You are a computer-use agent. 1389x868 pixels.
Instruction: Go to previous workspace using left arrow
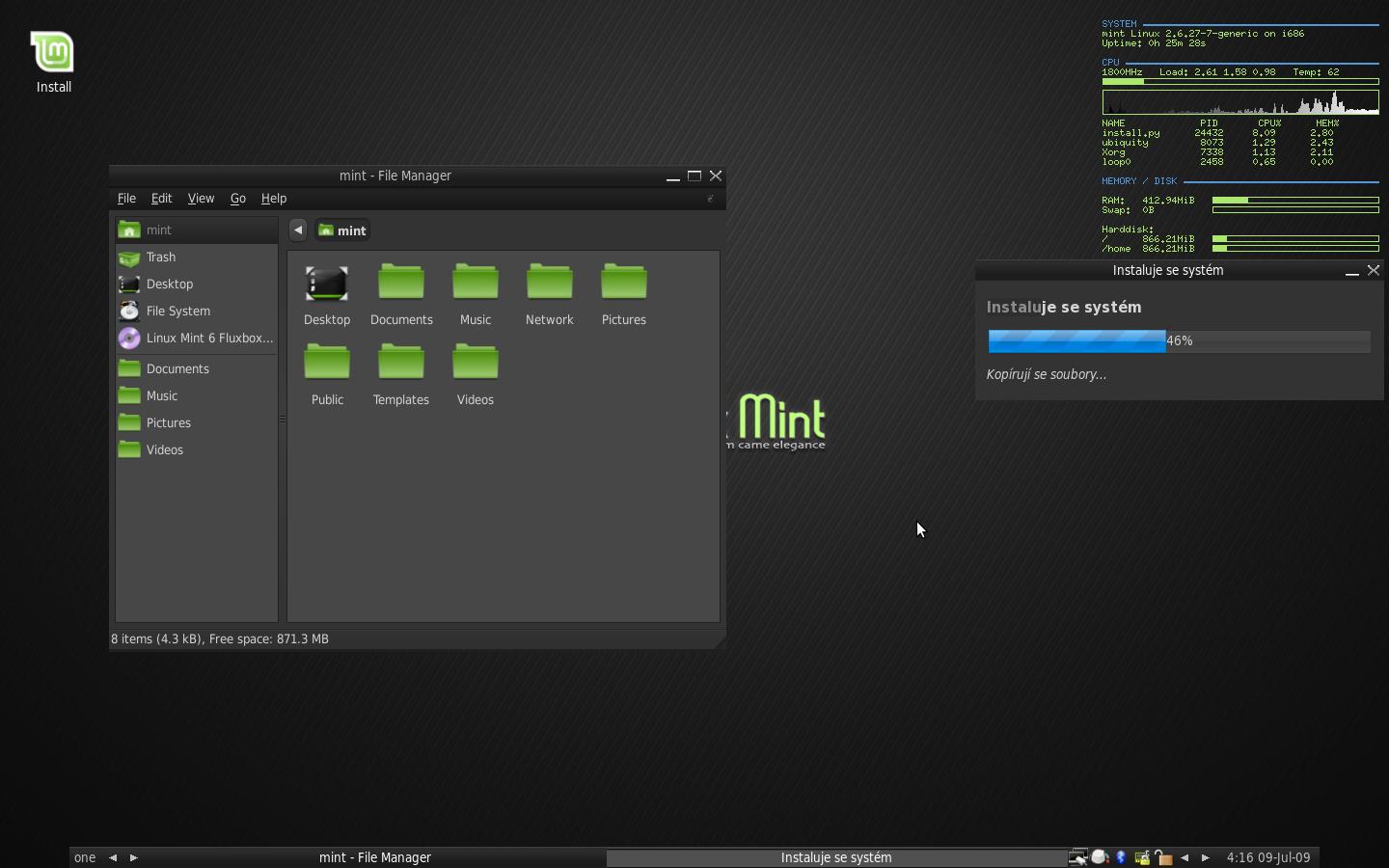coord(113,857)
